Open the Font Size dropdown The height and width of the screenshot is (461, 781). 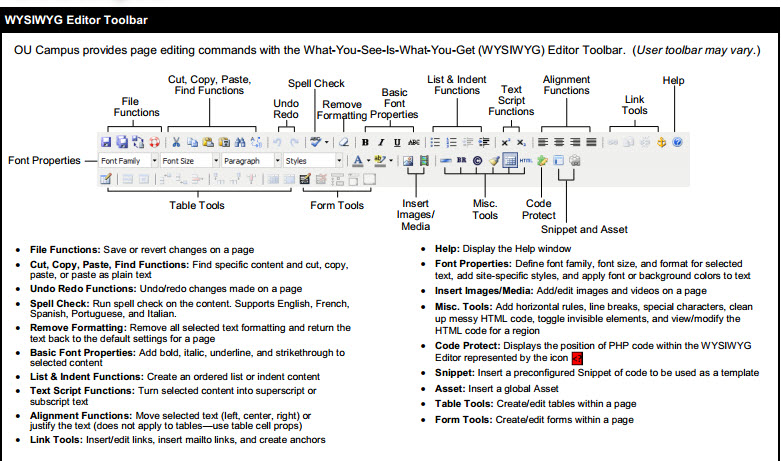pyautogui.click(x=190, y=161)
